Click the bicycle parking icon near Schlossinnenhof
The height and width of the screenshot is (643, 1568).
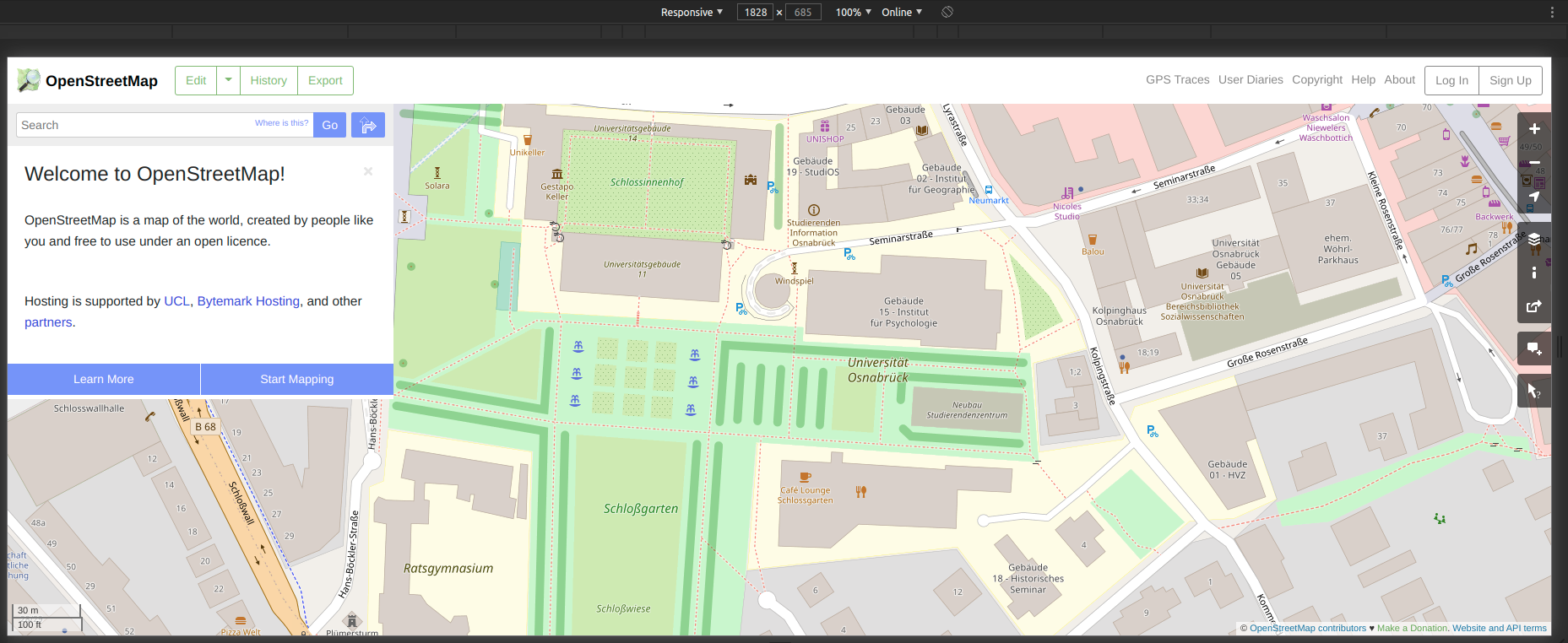(x=773, y=187)
